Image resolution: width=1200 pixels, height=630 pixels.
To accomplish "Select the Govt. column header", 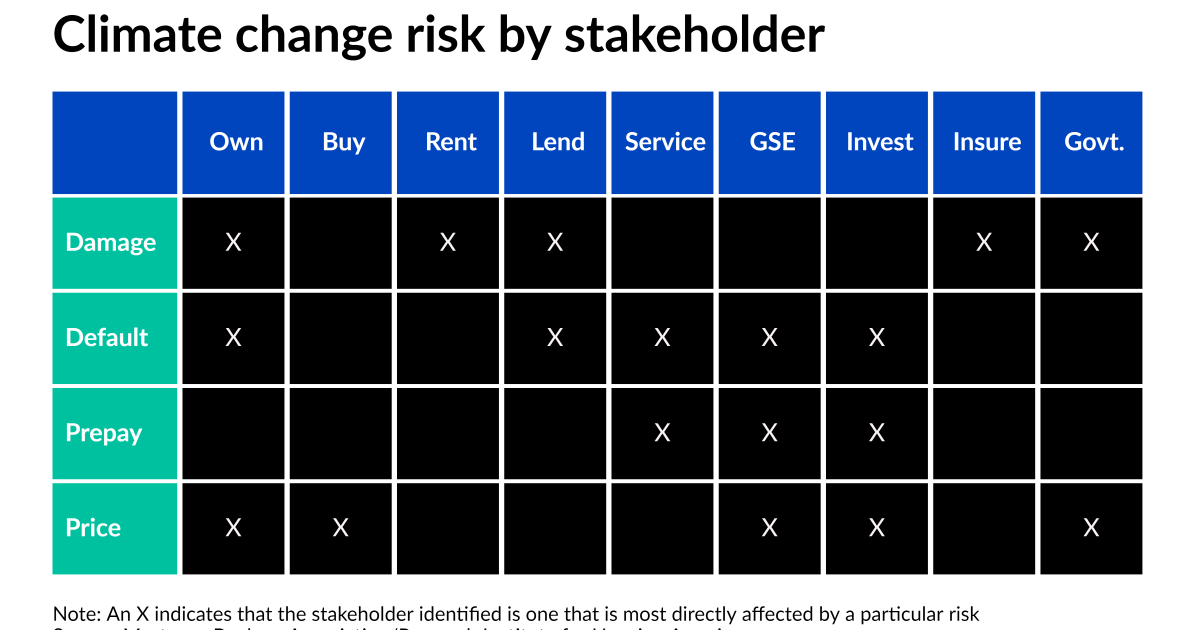I will coord(1093,142).
